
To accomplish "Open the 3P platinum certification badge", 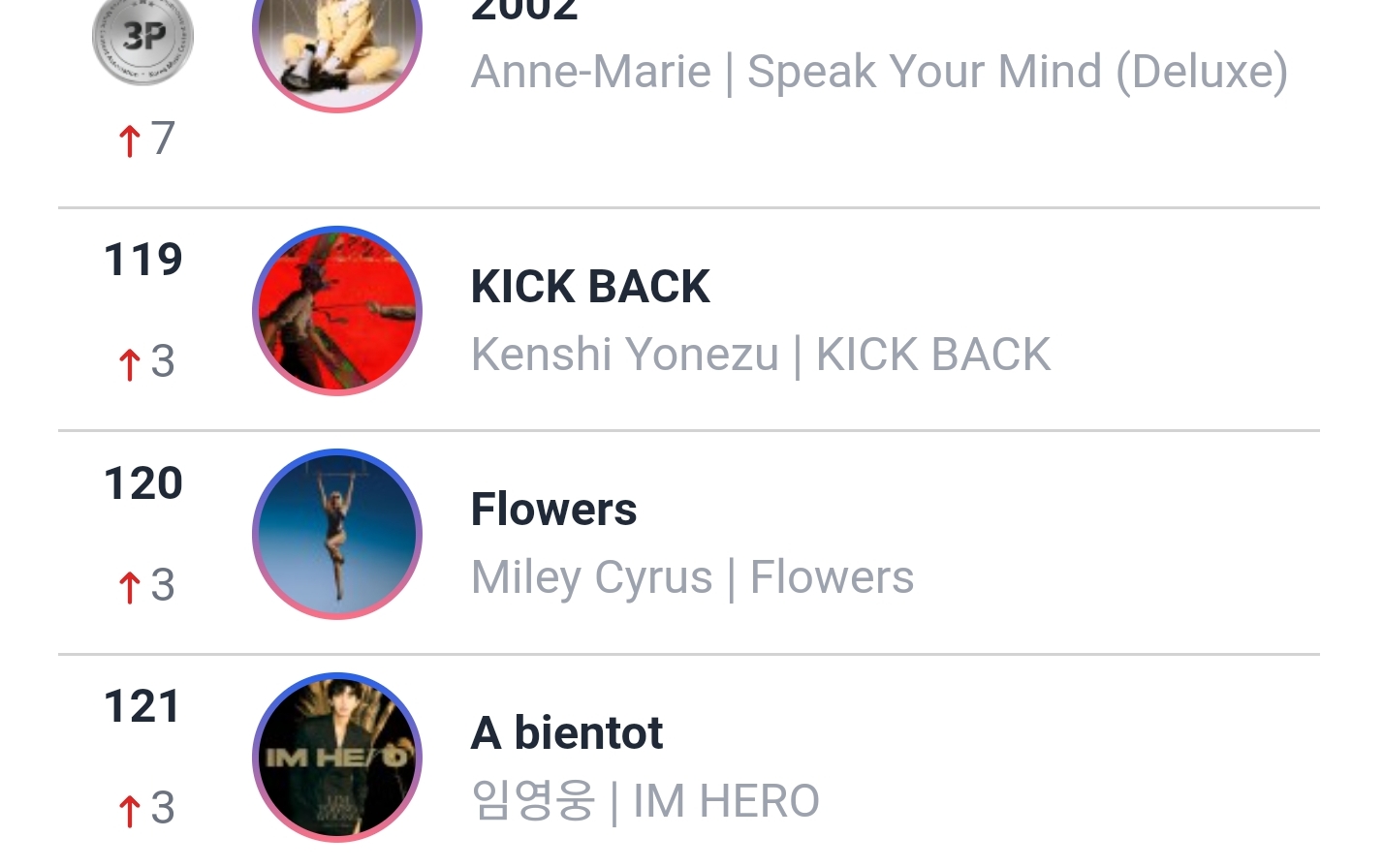I will point(142,39).
